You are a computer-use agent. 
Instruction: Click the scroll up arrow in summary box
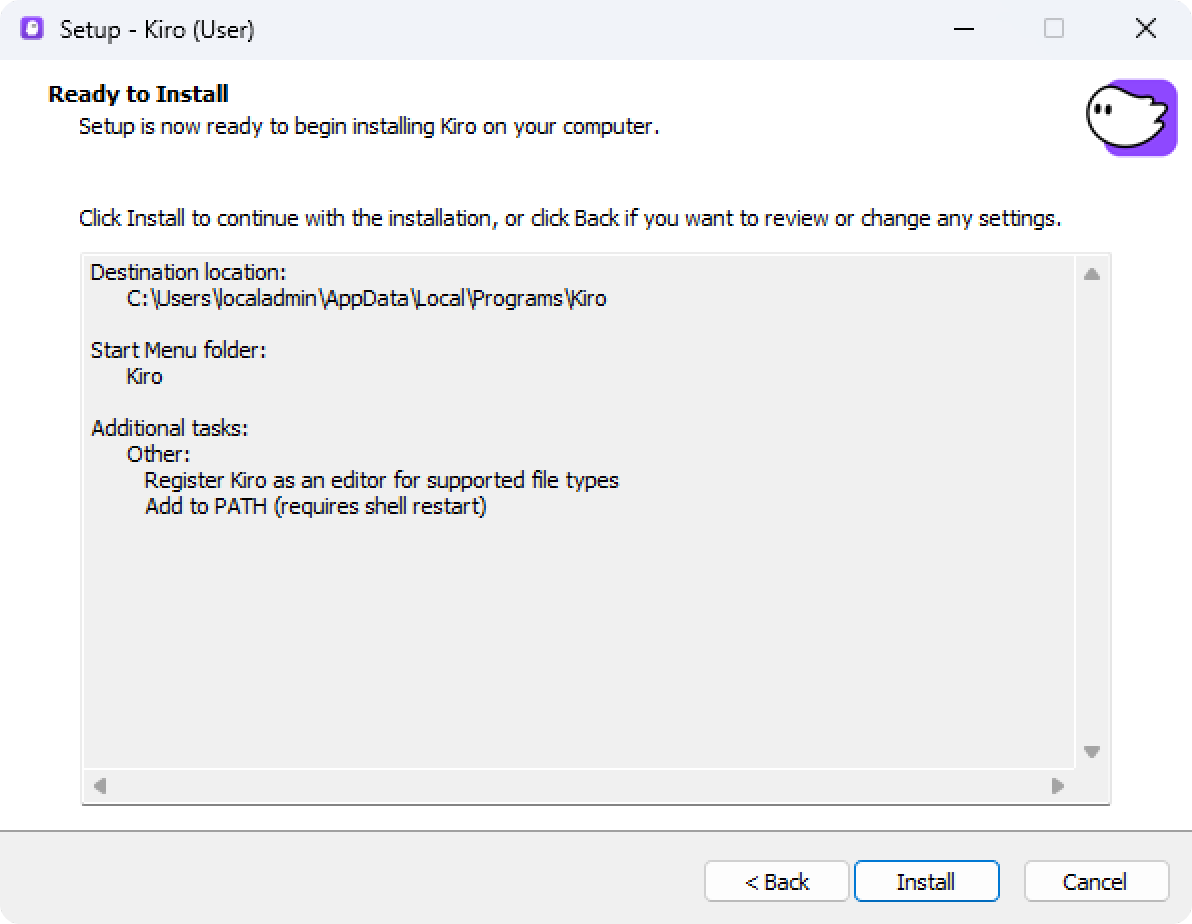pos(1092,275)
